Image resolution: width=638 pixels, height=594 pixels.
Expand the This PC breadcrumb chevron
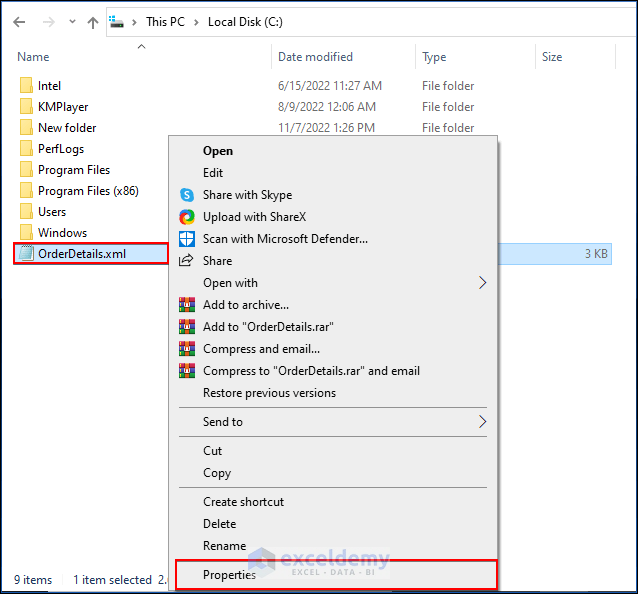pos(197,22)
